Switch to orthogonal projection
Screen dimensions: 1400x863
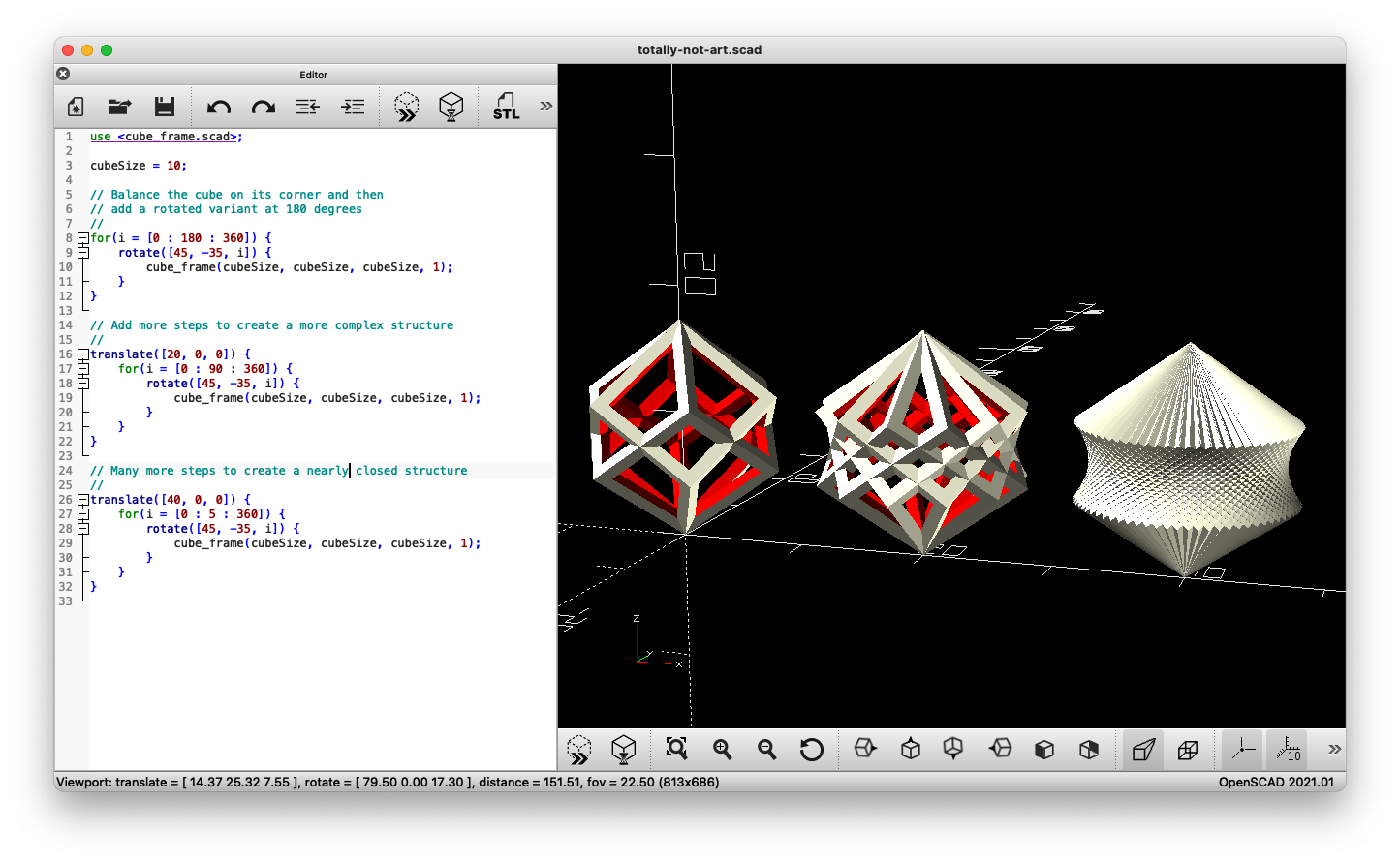click(1188, 749)
